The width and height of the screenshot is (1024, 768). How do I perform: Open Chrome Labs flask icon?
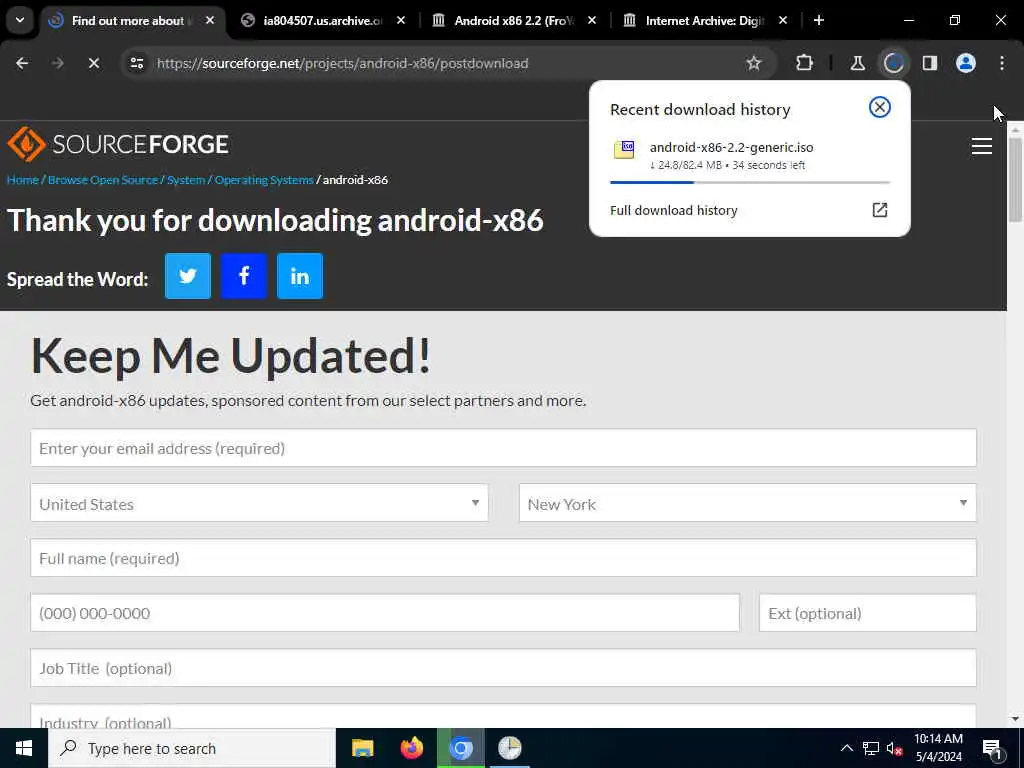pyautogui.click(x=857, y=63)
